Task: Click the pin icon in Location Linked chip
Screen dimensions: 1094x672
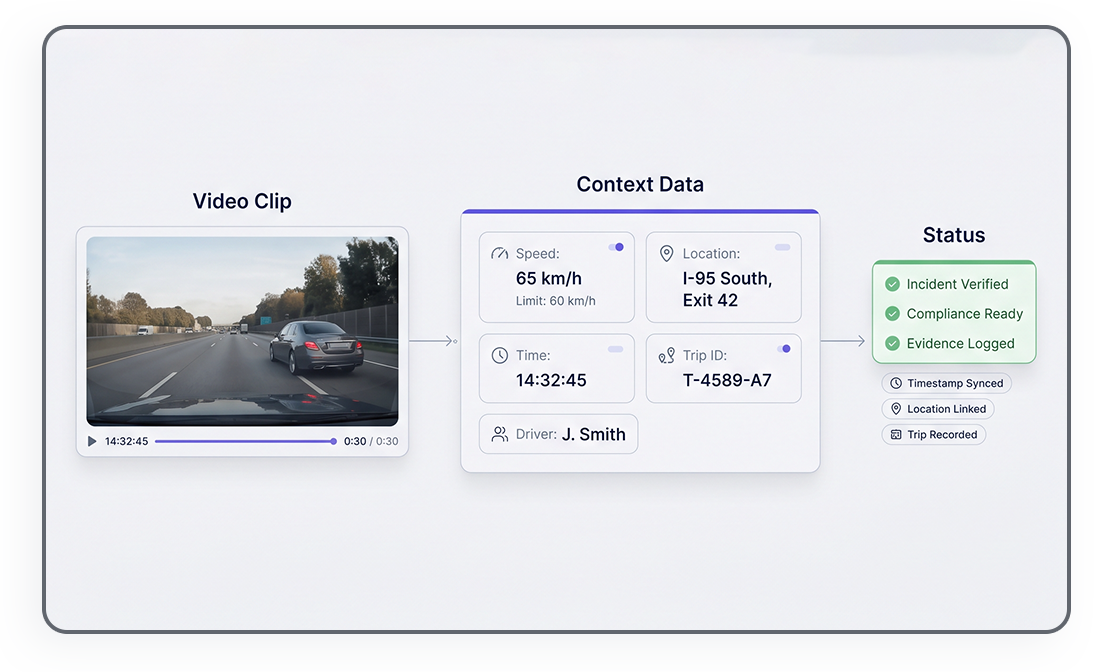Action: pyautogui.click(x=896, y=409)
